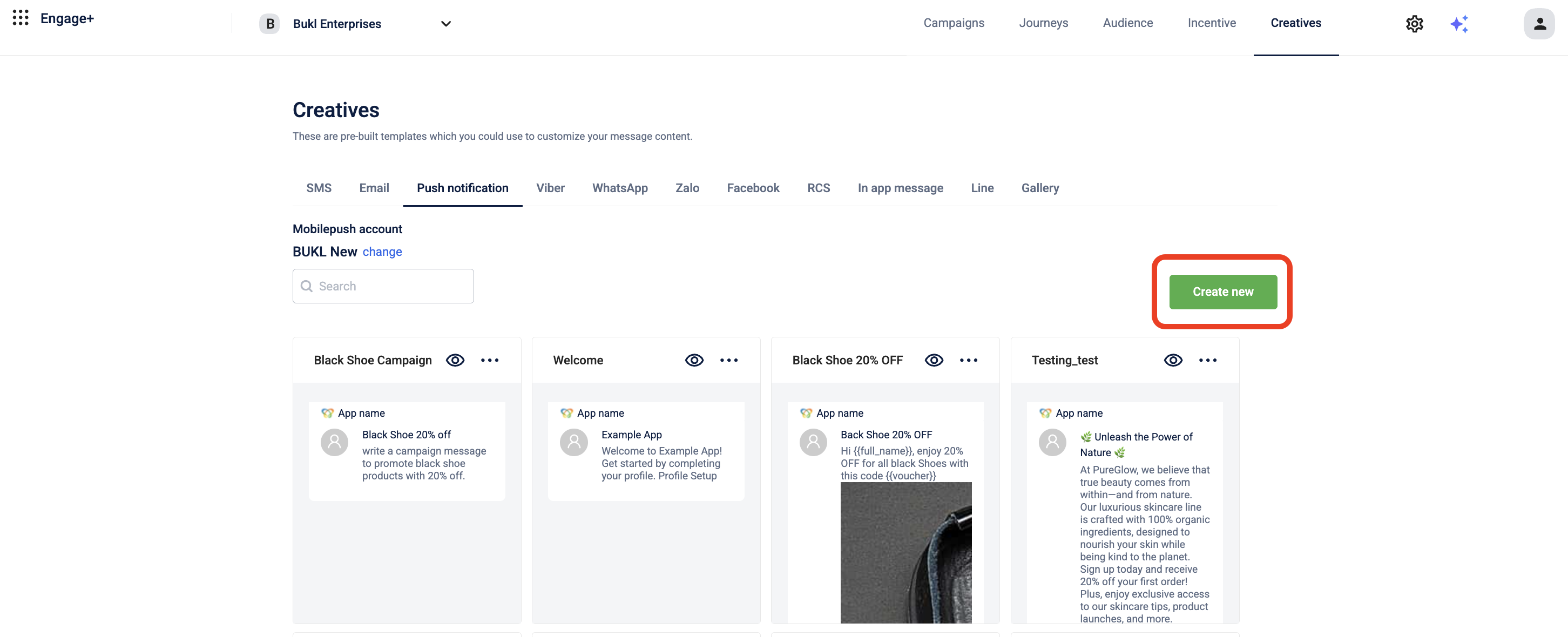Click the 'Back Shoe 20% OFF' notification heading
The width and height of the screenshot is (1568, 637).
(x=886, y=435)
